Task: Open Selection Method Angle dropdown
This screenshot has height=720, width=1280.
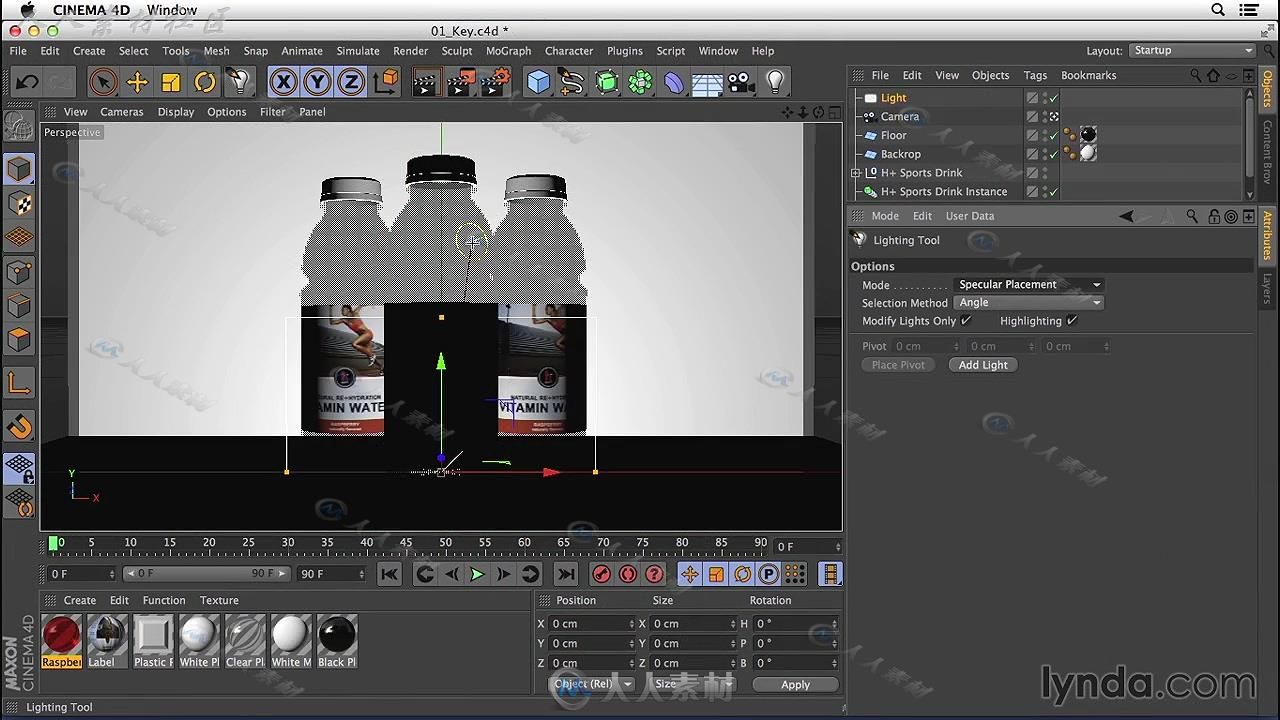Action: pos(1028,303)
